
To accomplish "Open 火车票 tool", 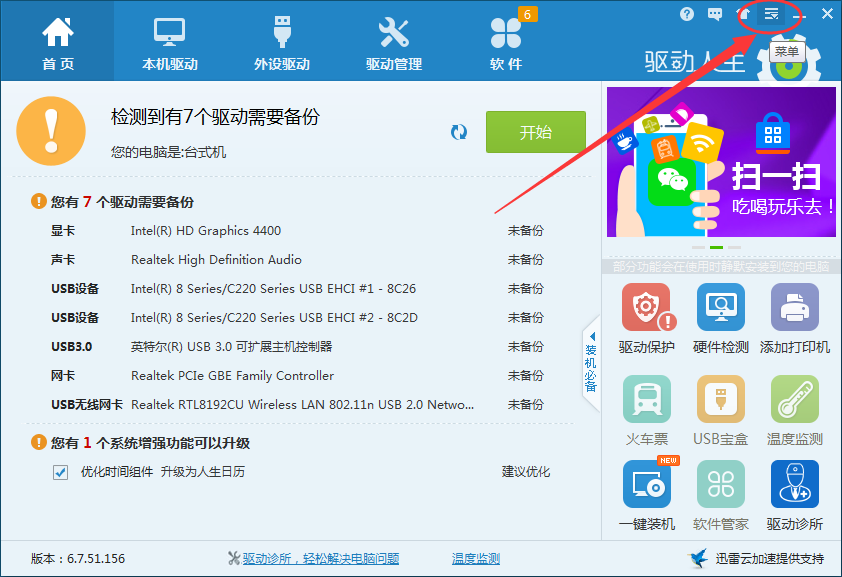I will tap(647, 411).
